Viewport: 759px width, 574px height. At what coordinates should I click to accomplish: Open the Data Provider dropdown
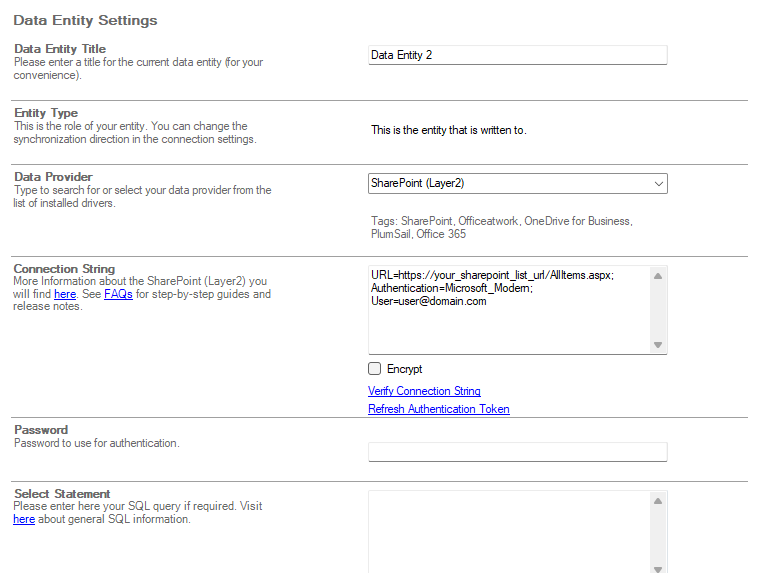(517, 183)
